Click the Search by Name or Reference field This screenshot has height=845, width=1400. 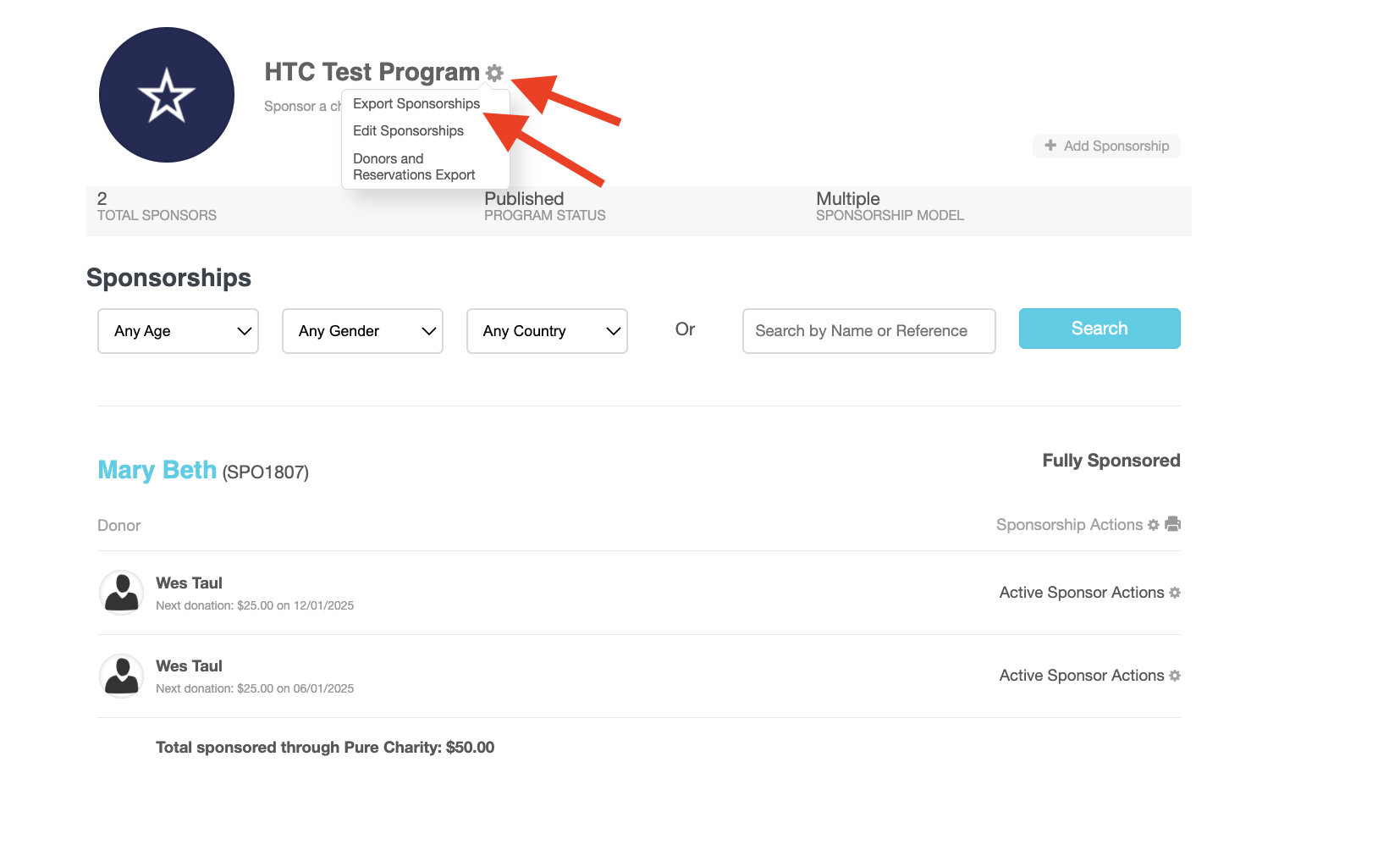868,331
